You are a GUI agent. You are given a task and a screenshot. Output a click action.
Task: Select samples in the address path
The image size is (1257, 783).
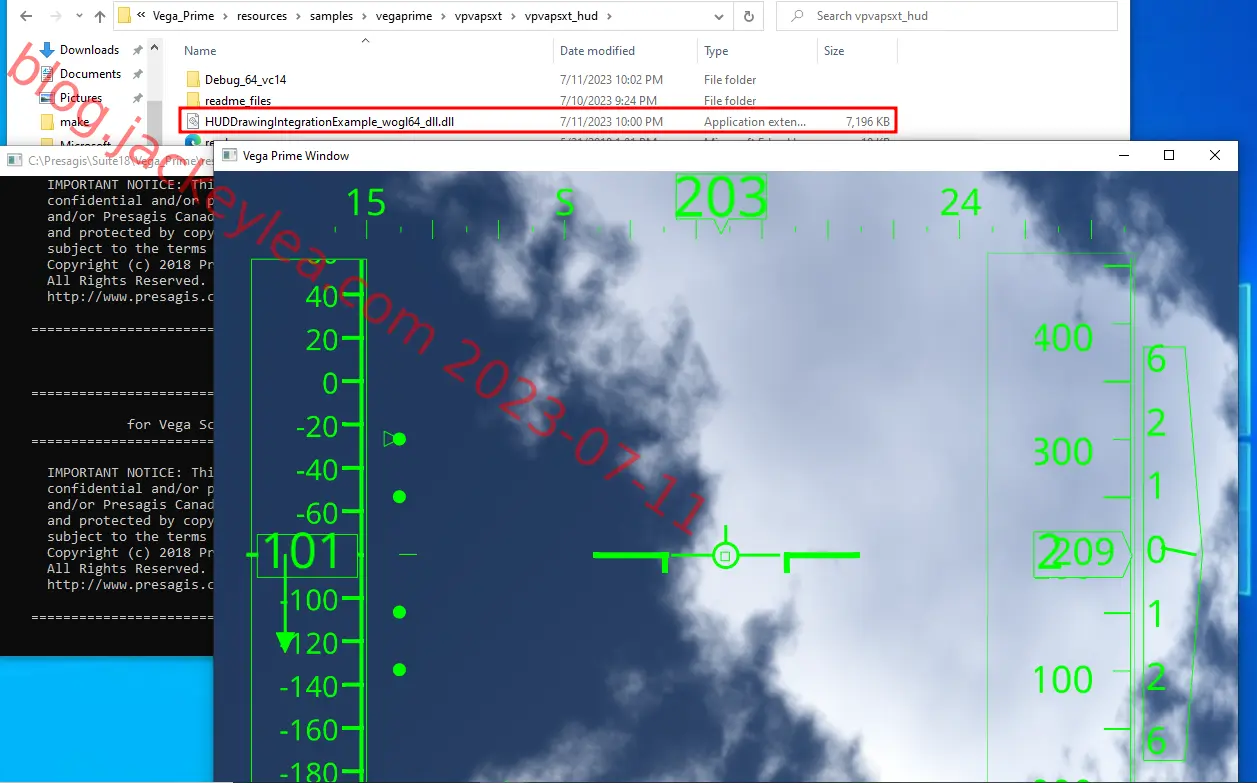click(333, 16)
